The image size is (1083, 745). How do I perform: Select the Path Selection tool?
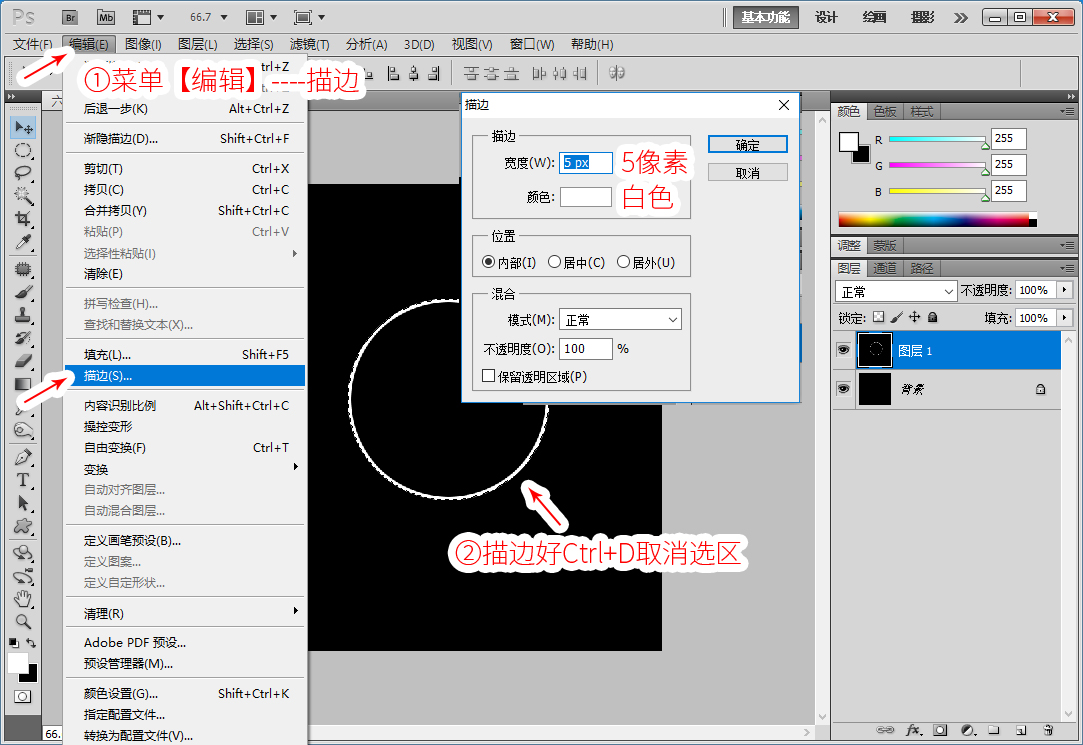(23, 503)
